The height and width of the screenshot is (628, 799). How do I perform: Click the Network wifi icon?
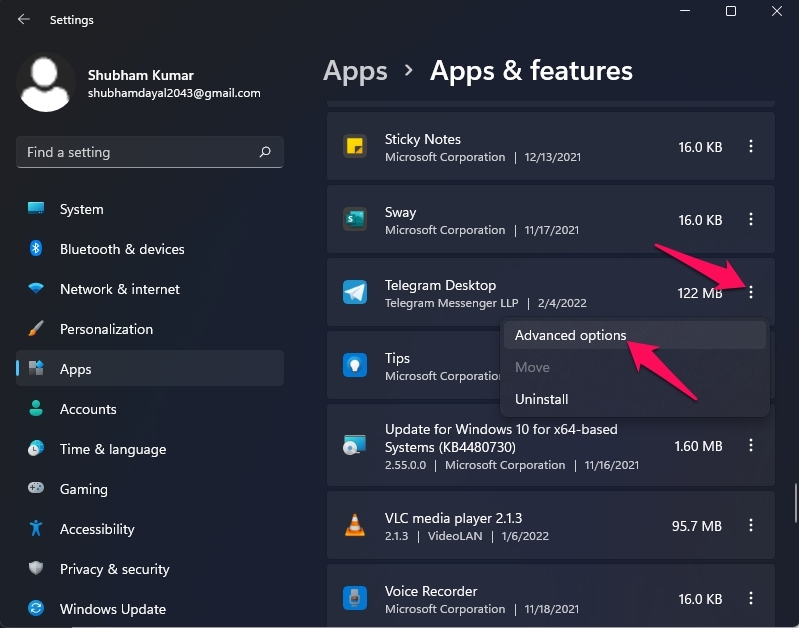coord(36,289)
